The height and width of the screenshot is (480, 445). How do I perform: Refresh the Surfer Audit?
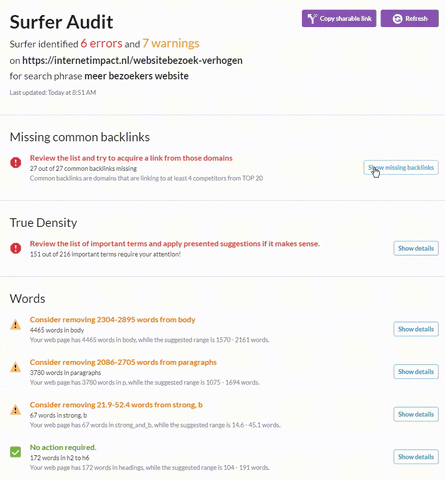coord(410,19)
